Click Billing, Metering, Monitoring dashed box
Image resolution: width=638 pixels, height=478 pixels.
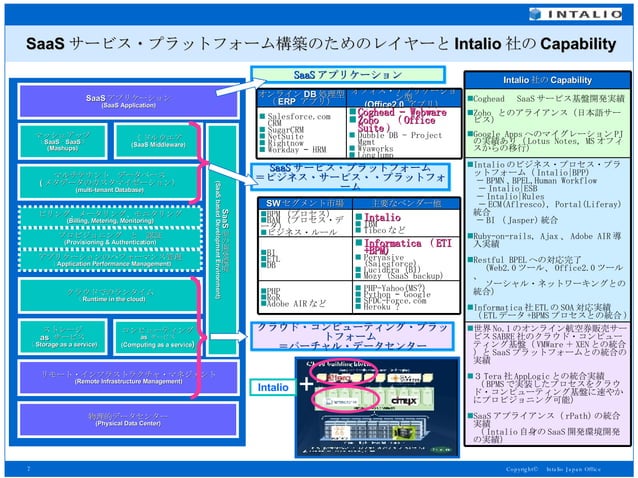pos(110,217)
